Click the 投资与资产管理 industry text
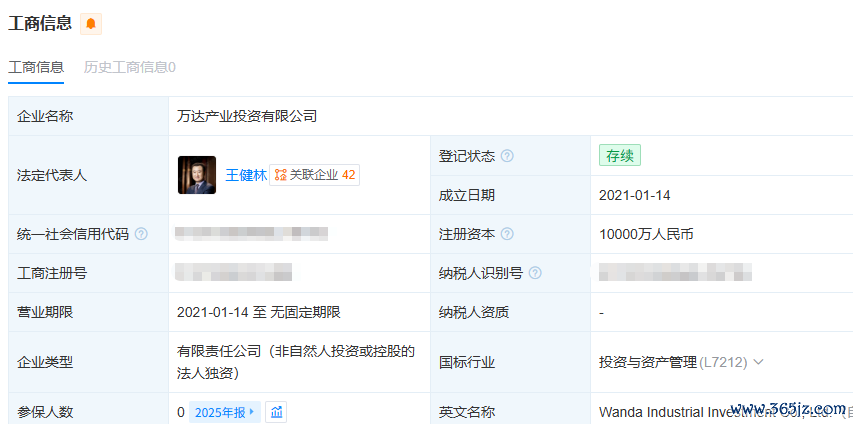The image size is (853, 424). coord(648,362)
